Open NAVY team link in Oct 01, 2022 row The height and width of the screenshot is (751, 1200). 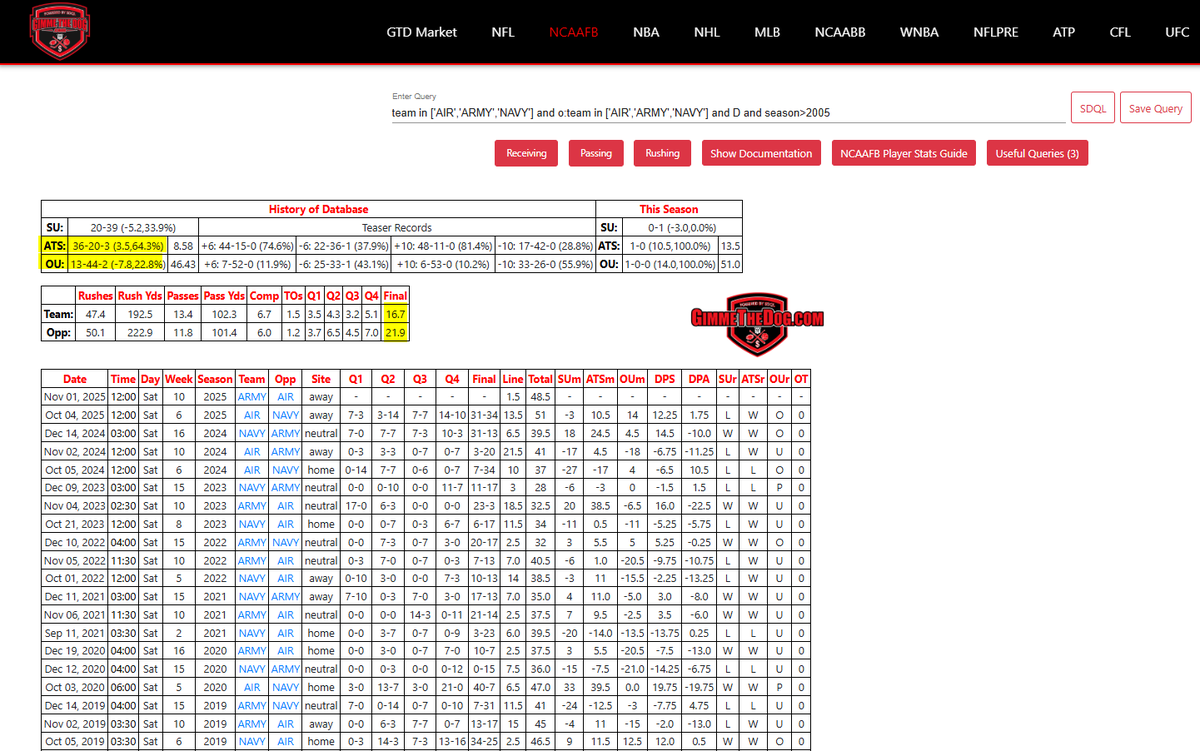252,578
